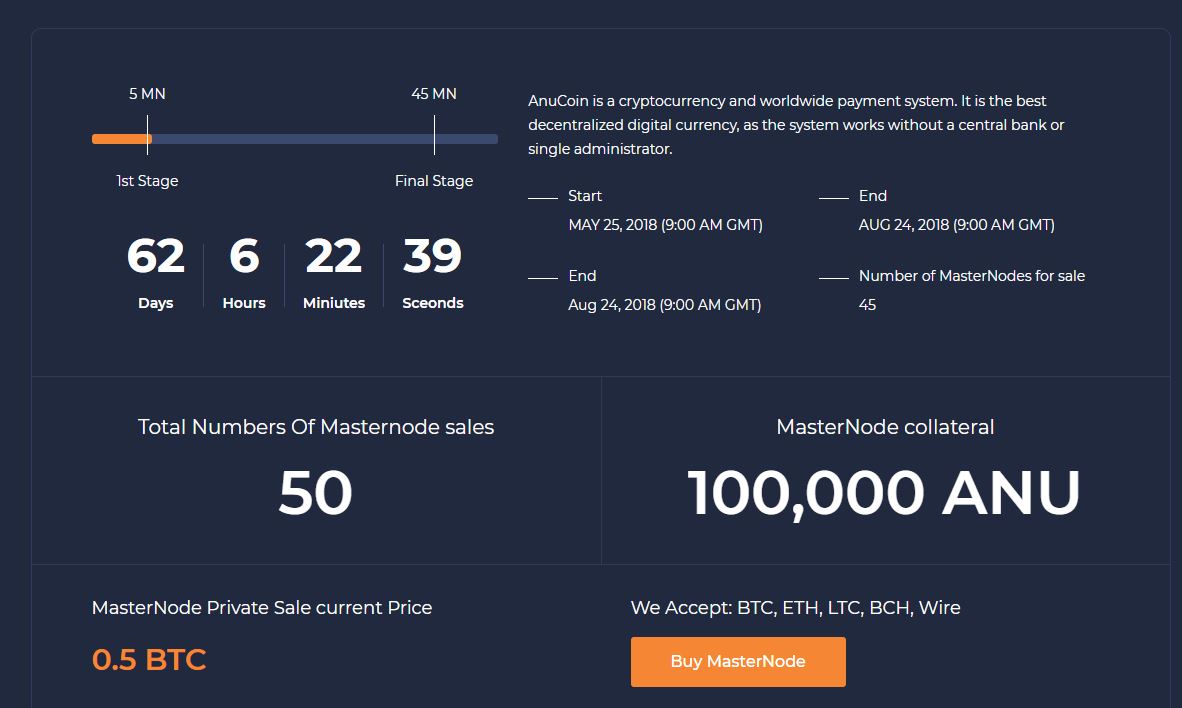The height and width of the screenshot is (708, 1182).
Task: Click the AnuCoin description paragraph
Action: [796, 124]
